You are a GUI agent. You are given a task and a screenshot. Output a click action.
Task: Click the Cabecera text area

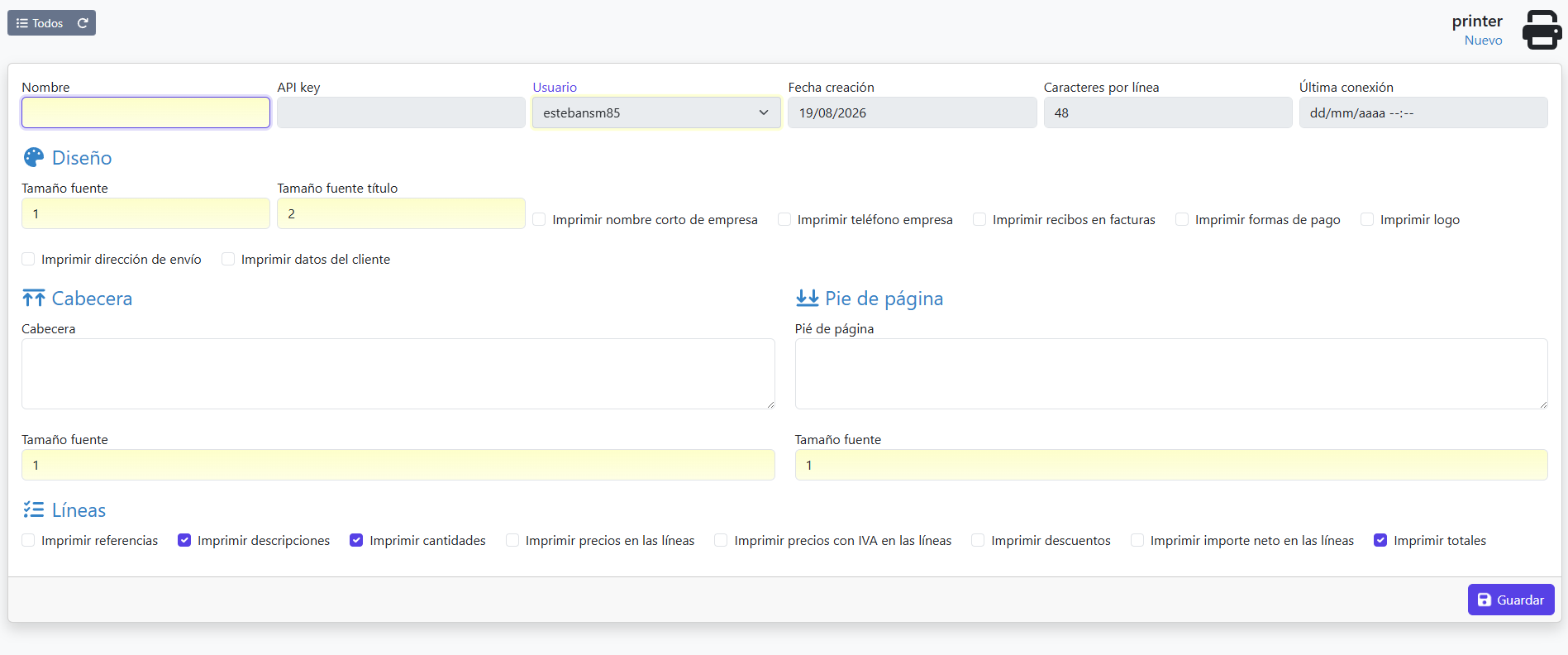(398, 374)
